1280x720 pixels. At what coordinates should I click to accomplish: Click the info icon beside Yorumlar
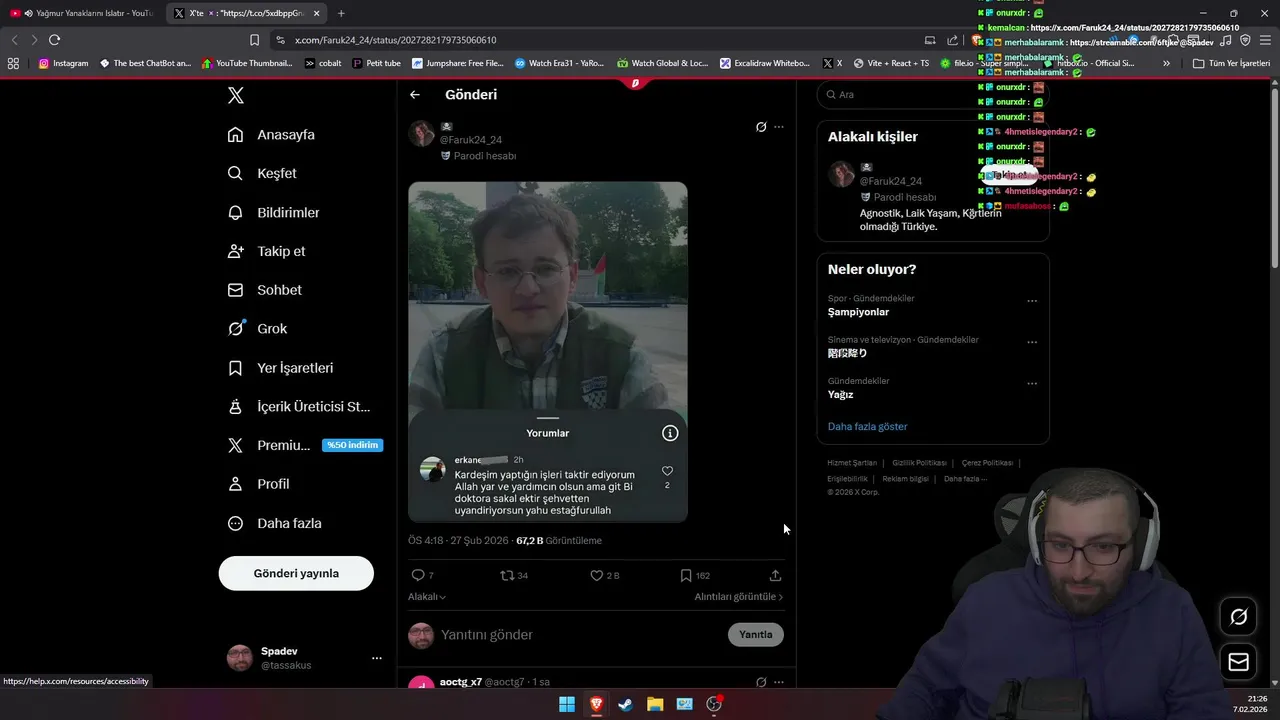tap(670, 433)
